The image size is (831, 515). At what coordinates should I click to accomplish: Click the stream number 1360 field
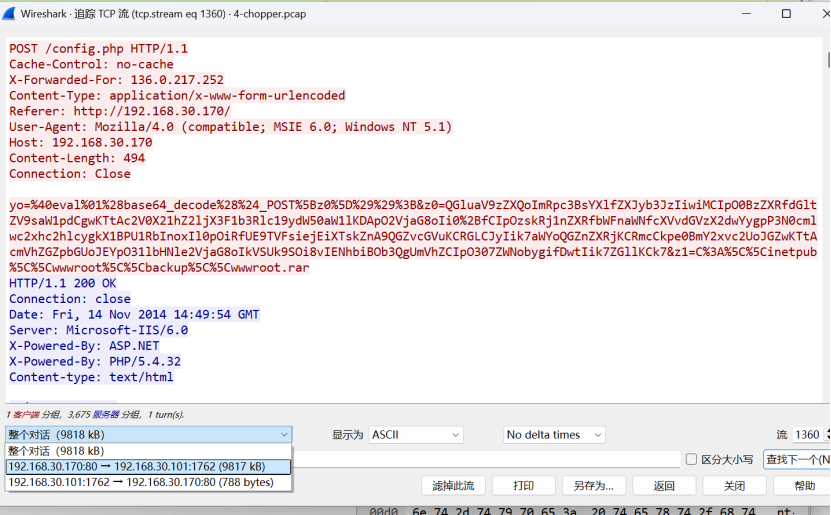click(807, 435)
